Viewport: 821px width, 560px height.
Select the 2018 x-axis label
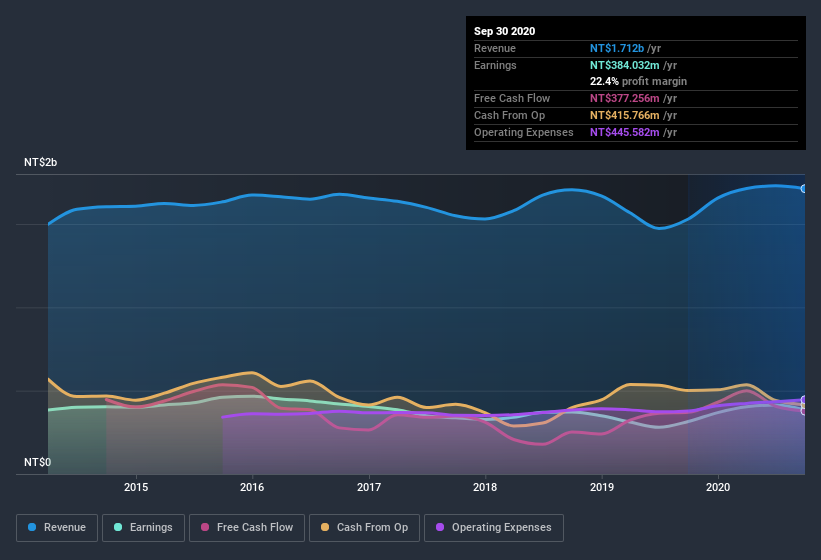[485, 487]
